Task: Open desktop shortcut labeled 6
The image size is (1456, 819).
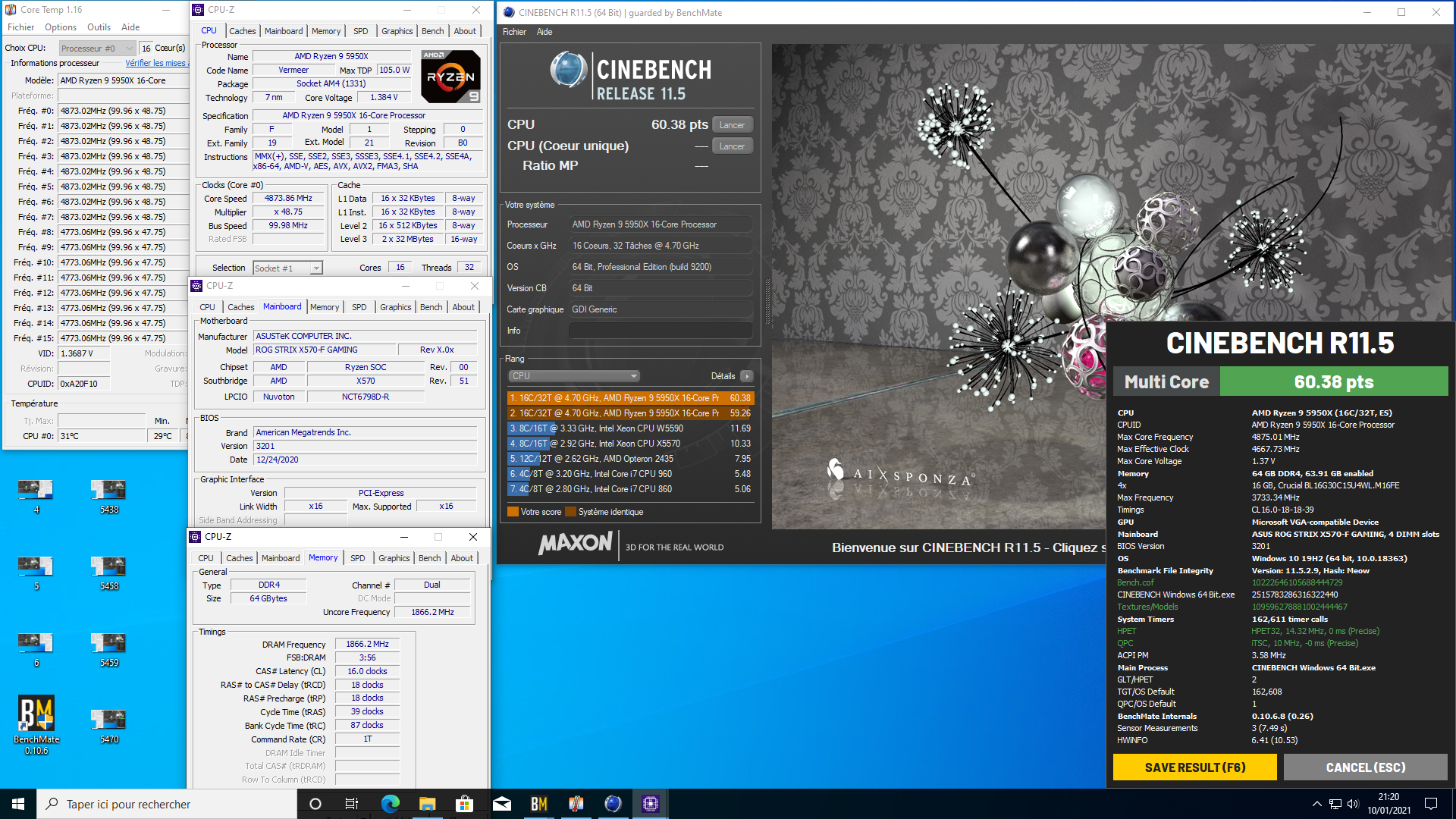Action: (36, 649)
